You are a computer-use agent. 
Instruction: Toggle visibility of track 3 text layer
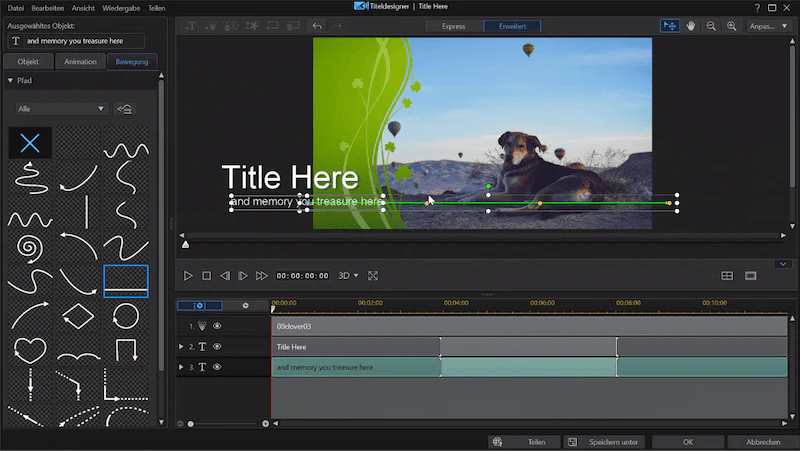coord(217,367)
